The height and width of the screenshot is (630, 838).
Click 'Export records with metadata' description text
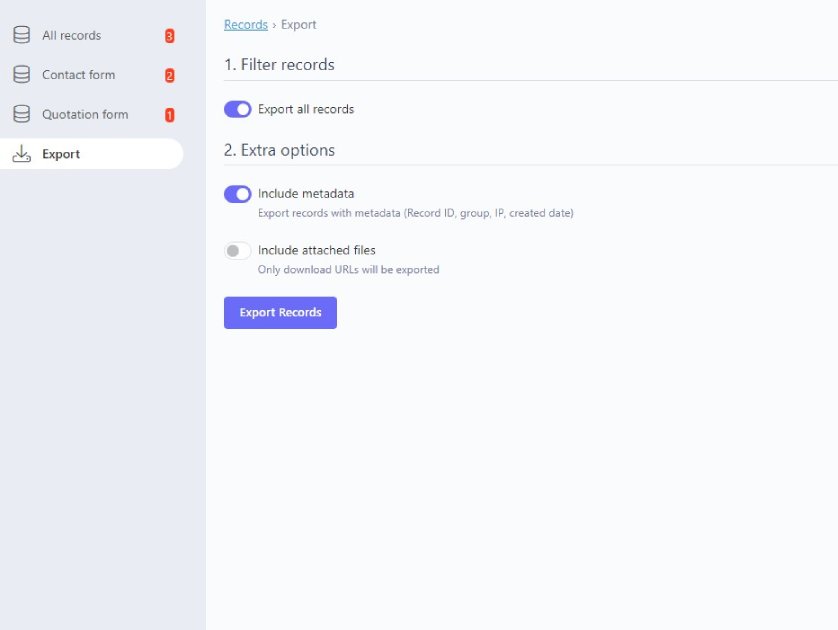(416, 213)
